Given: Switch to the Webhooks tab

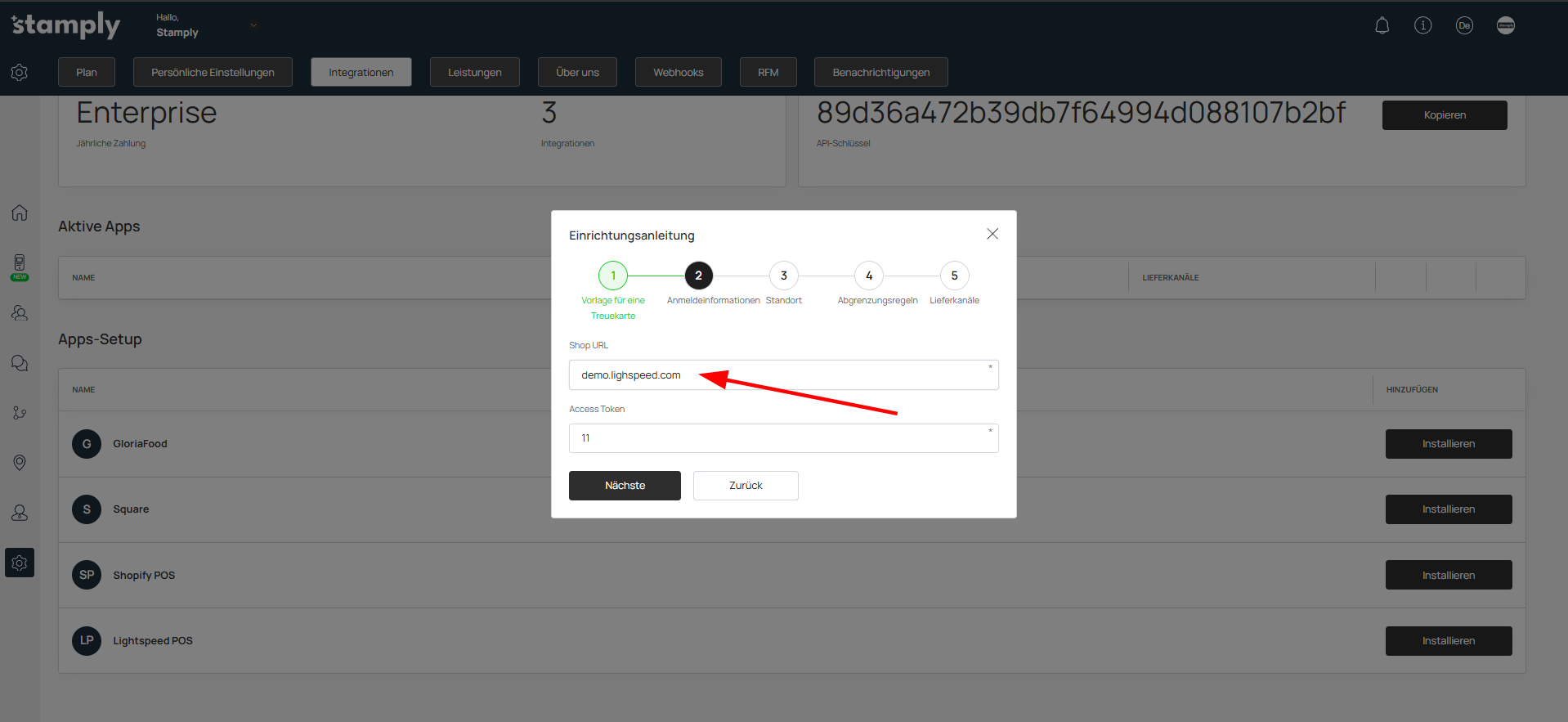Looking at the screenshot, I should [x=678, y=72].
